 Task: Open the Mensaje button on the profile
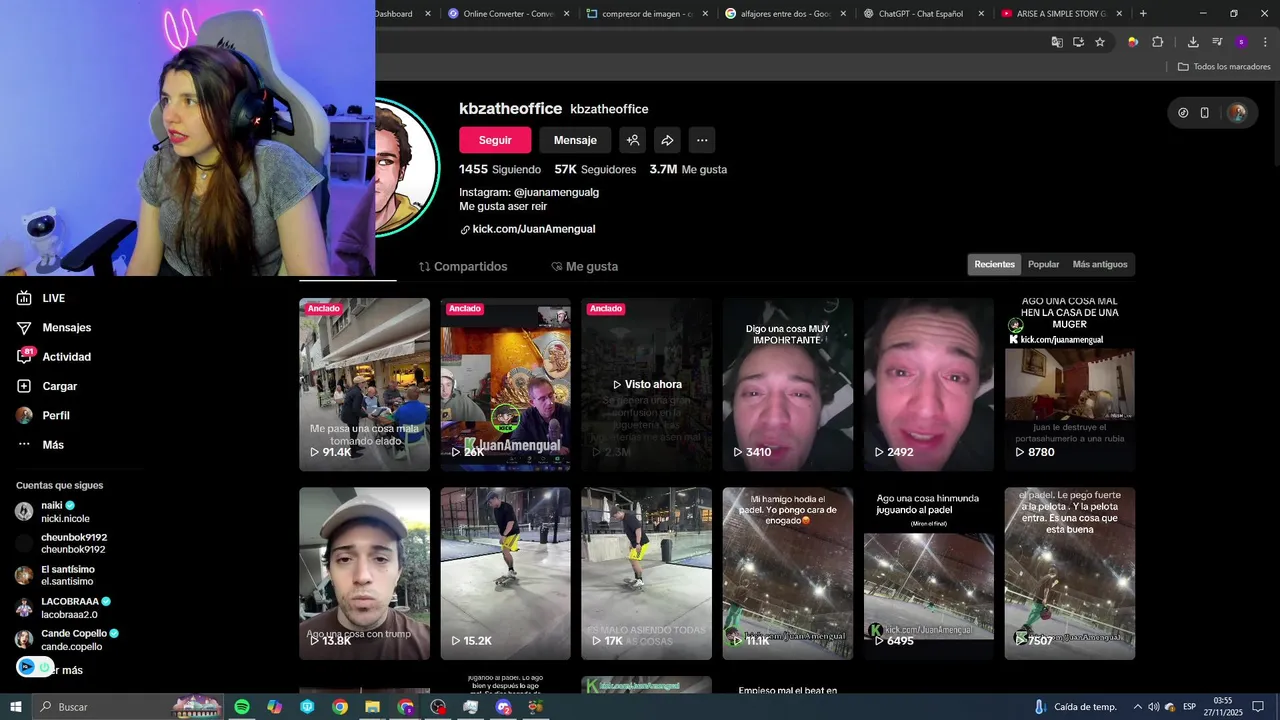click(575, 140)
